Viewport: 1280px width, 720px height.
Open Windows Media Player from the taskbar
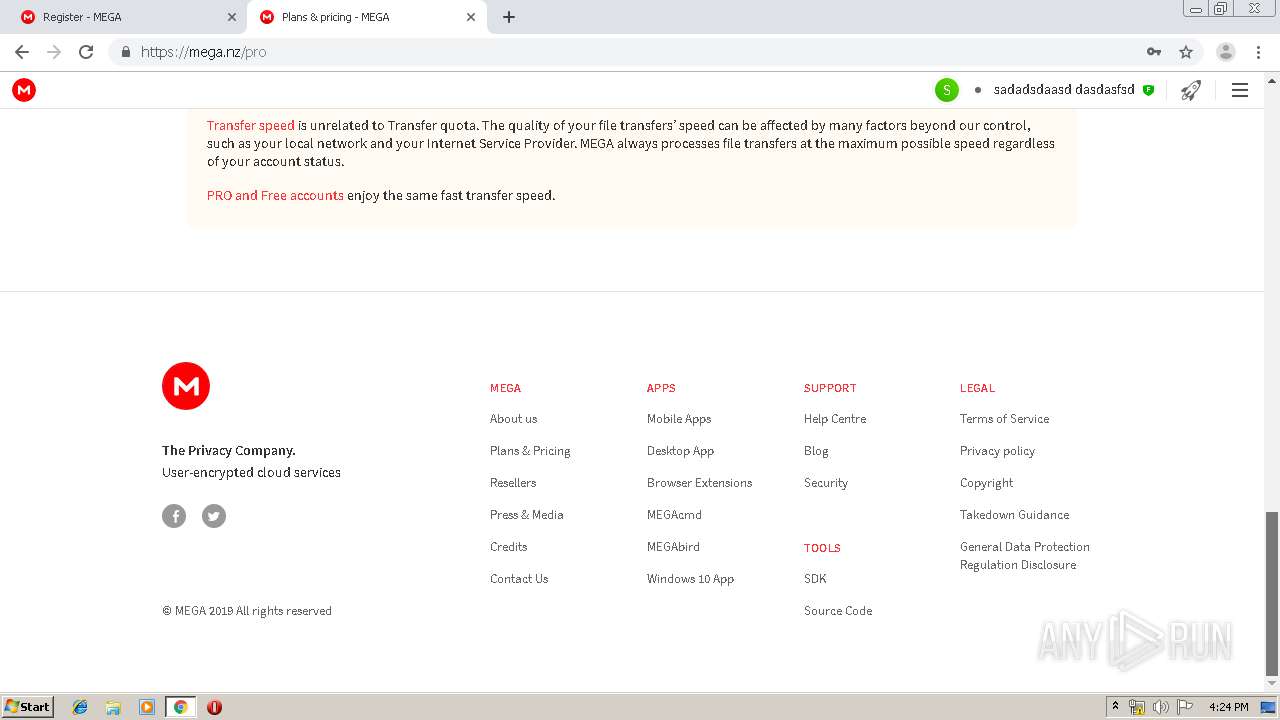click(147, 707)
